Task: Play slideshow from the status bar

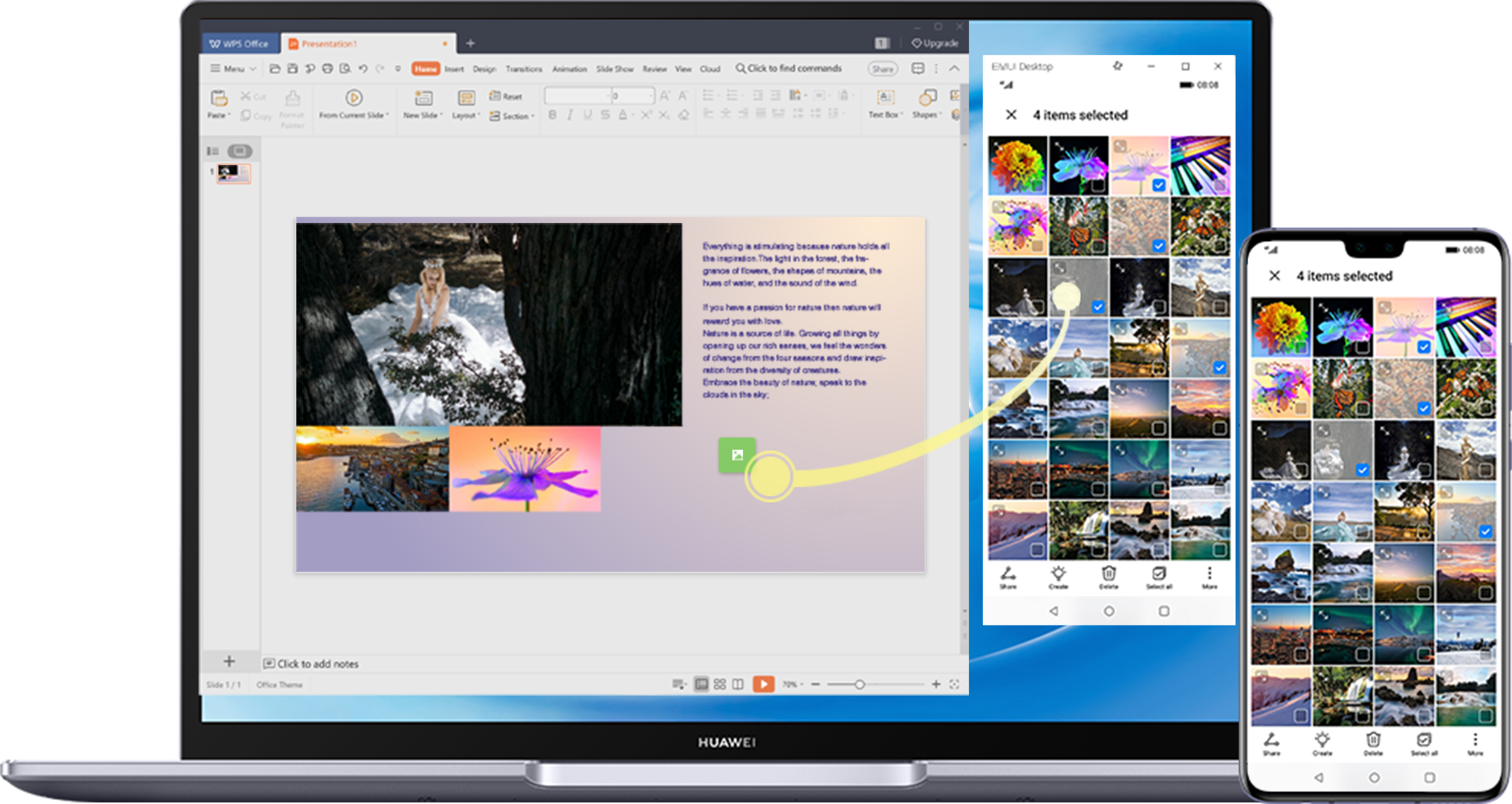Action: tap(764, 684)
